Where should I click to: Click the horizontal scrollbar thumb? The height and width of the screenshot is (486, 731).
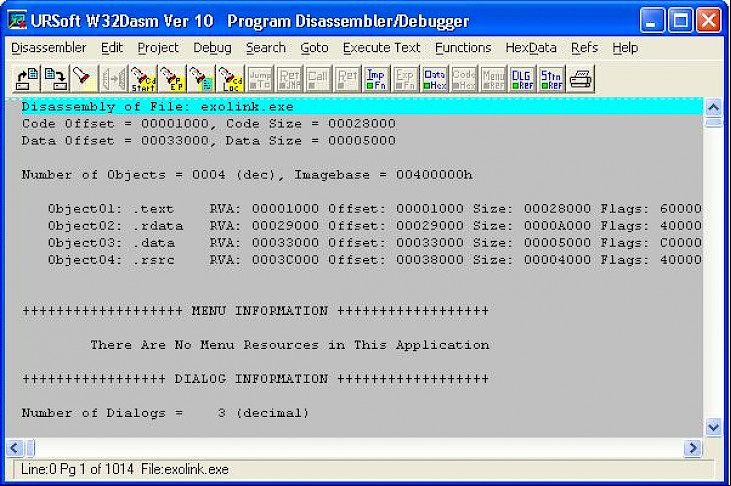click(x=31, y=448)
